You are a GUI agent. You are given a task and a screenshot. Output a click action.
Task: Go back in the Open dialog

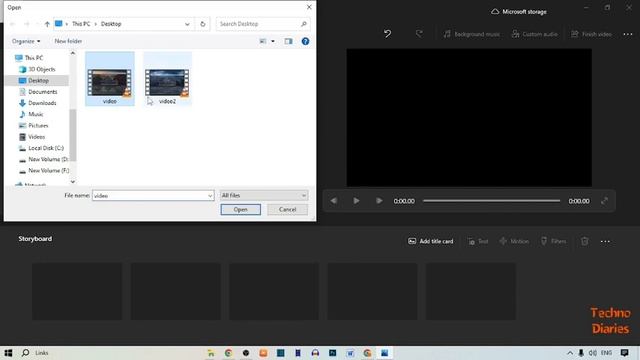click(x=13, y=24)
